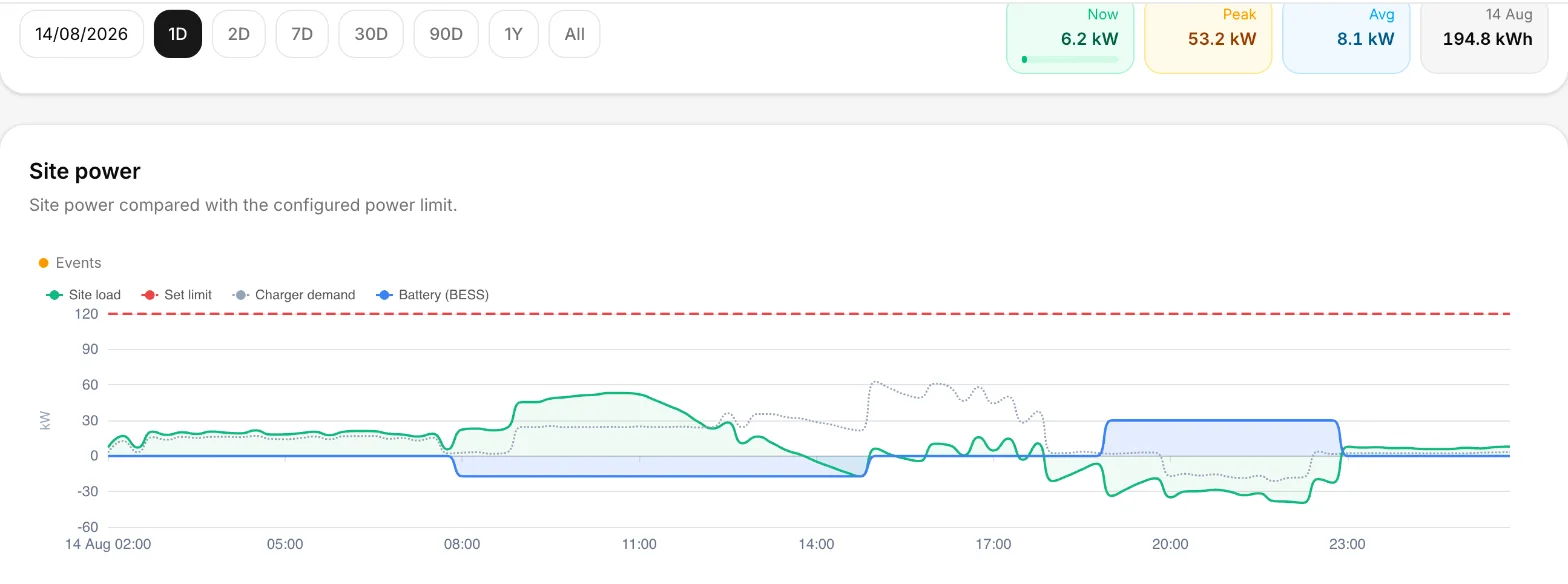Screen dimensions: 1568x584
Task: Toggle the Events legend entry
Action: click(70, 263)
